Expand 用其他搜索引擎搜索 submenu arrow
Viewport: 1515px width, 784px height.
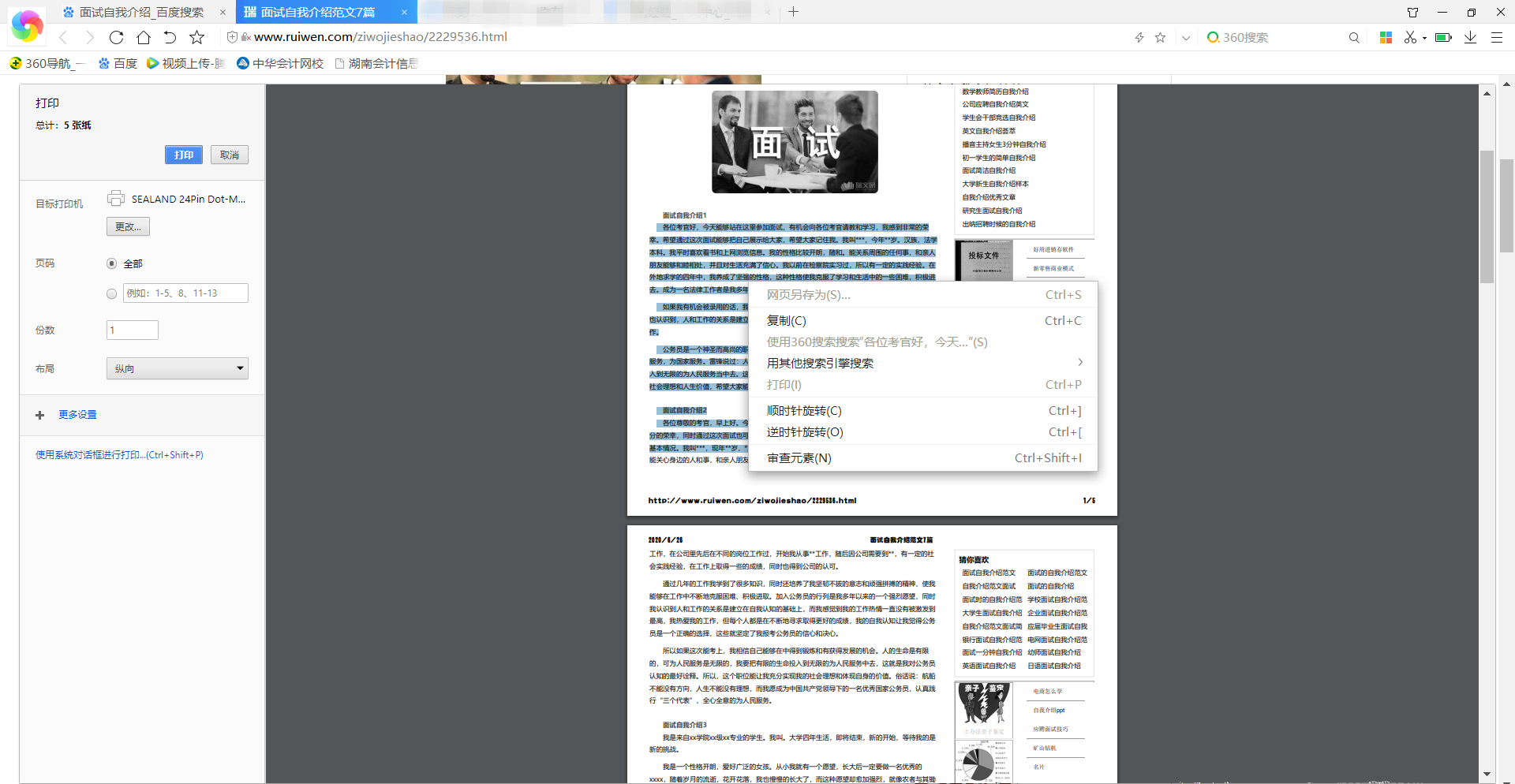[x=1080, y=362]
